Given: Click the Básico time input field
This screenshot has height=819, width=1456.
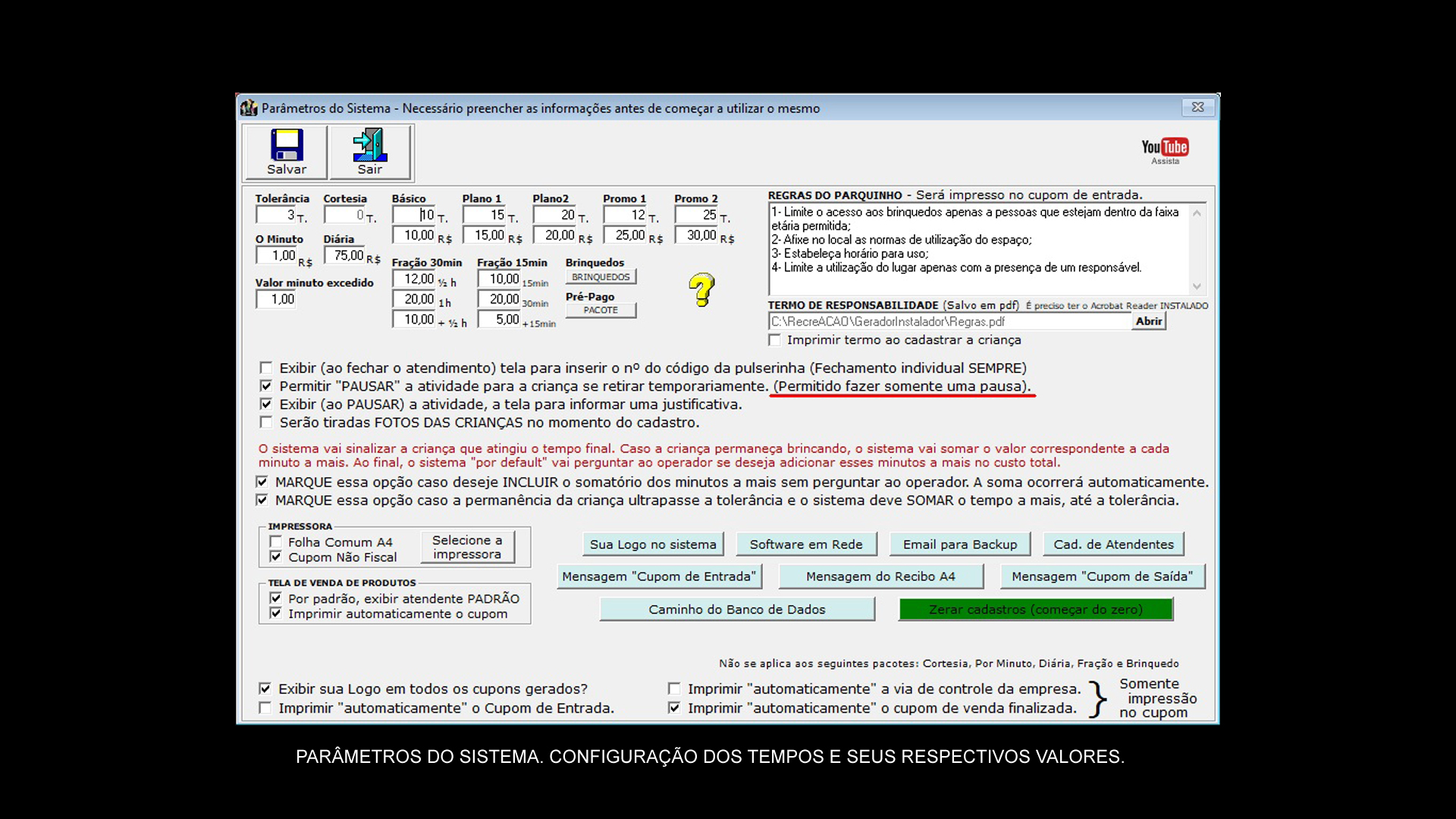Looking at the screenshot, I should pos(416,215).
